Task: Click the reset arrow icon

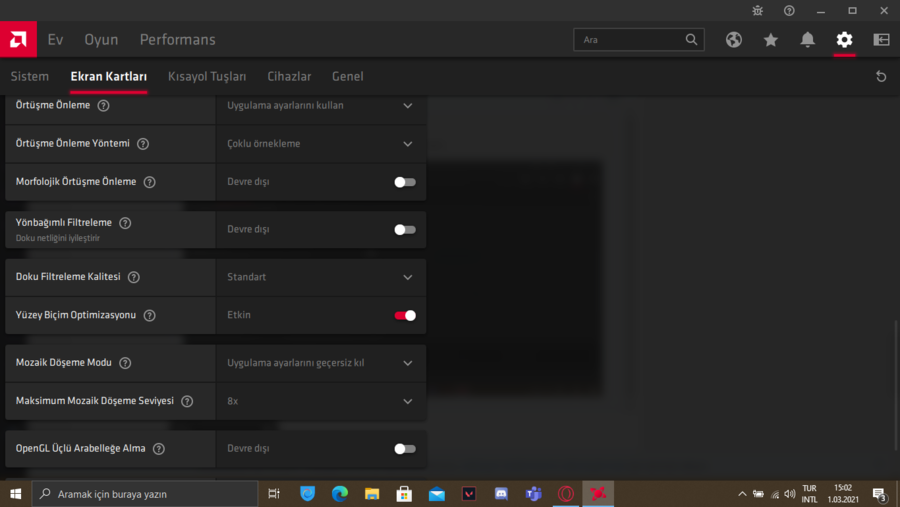Action: click(x=881, y=76)
